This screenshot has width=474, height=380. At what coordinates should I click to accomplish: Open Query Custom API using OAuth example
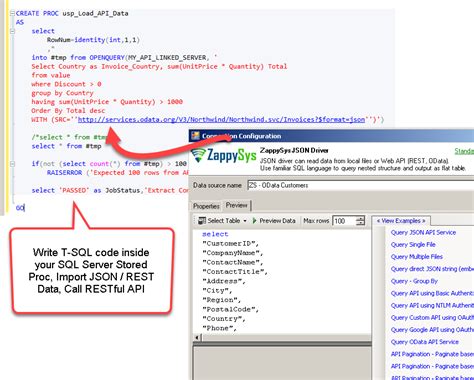(432, 318)
